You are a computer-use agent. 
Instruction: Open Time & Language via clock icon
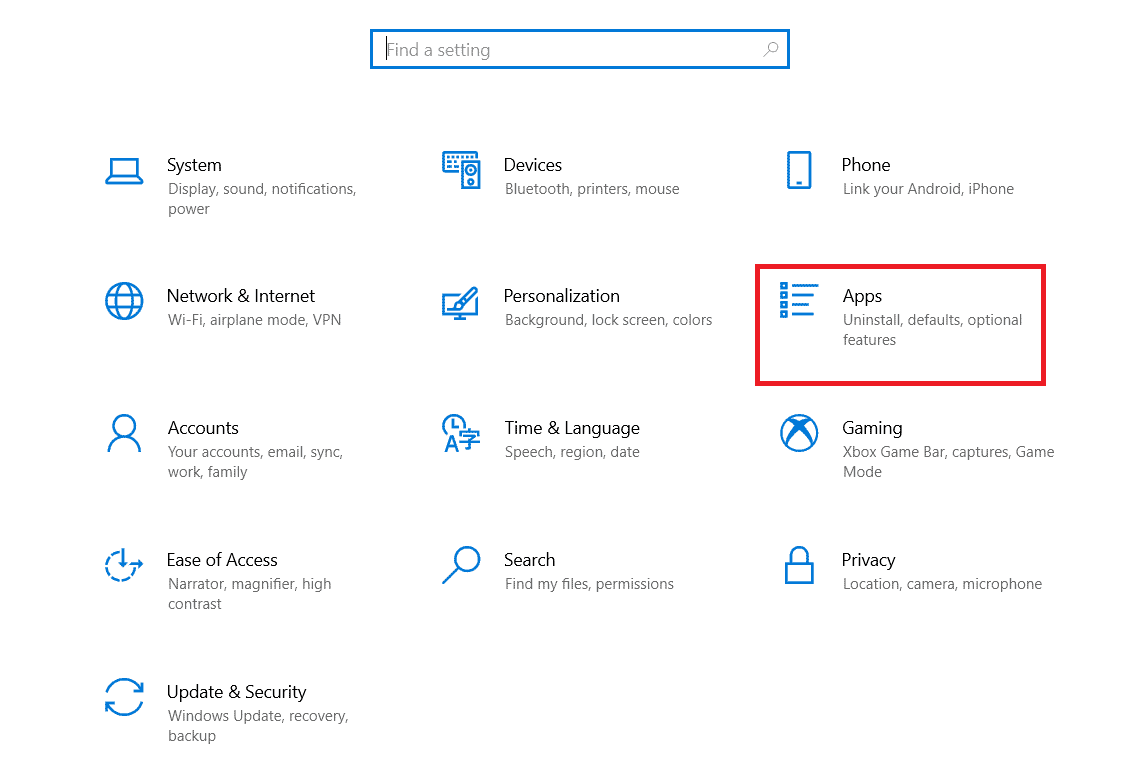[461, 433]
